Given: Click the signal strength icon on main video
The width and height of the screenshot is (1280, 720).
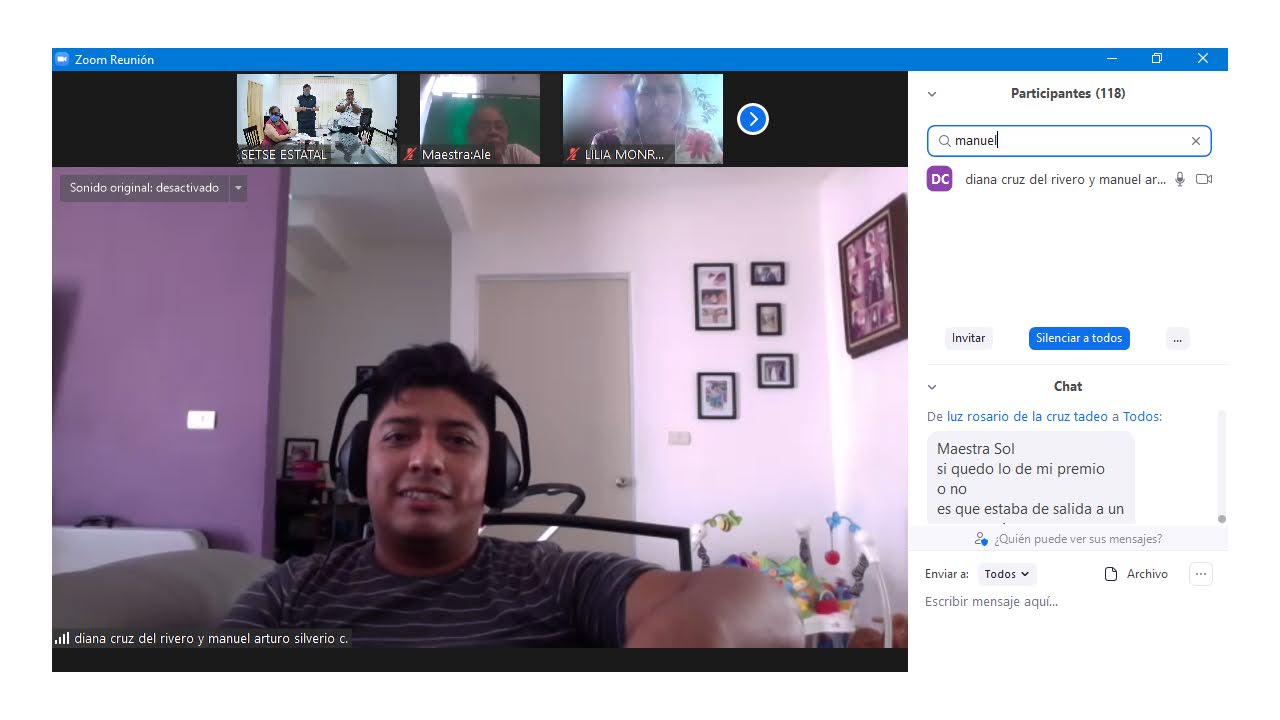Looking at the screenshot, I should coord(62,638).
